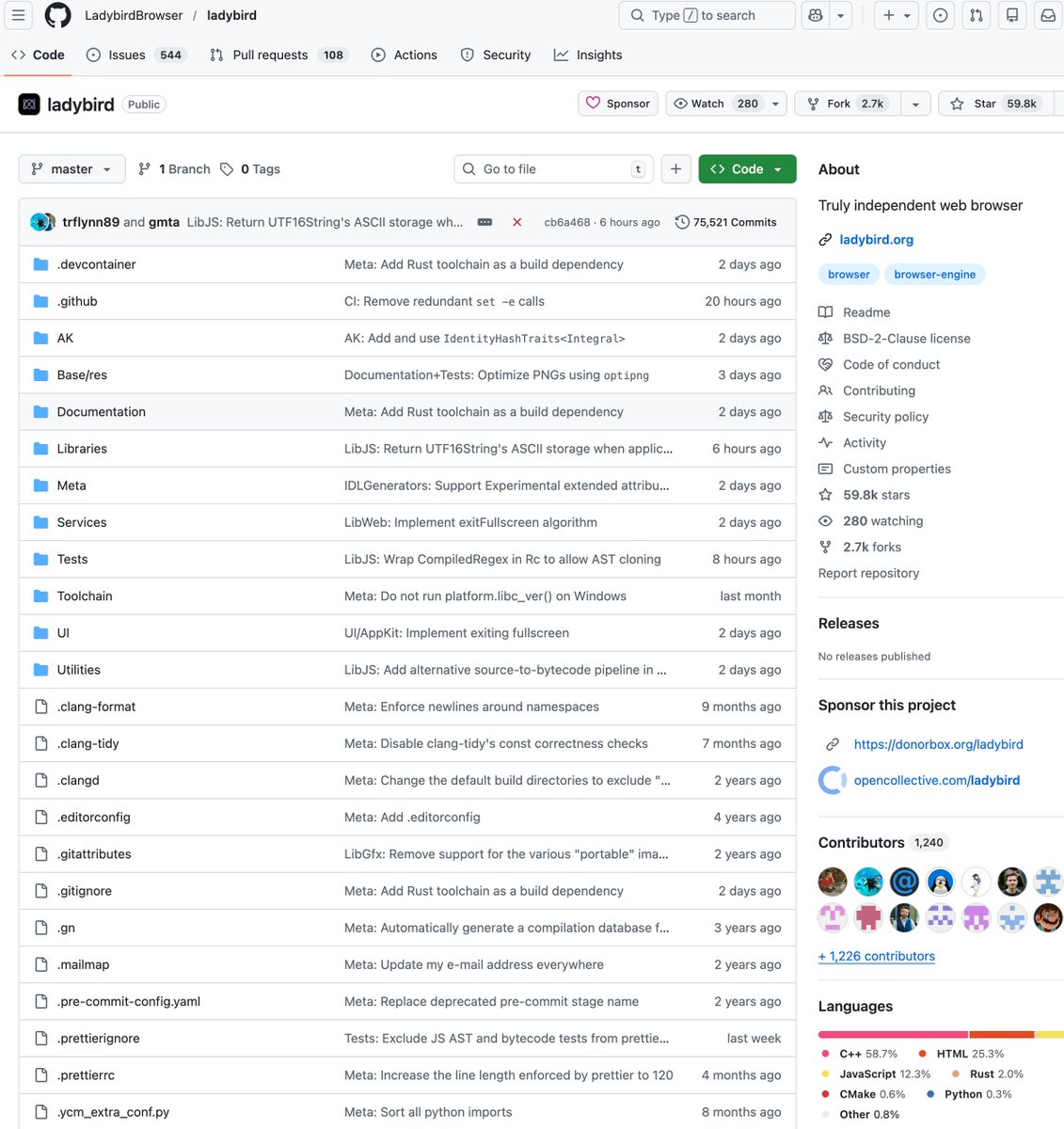The width and height of the screenshot is (1064, 1129).
Task: Click the commit history clock icon
Action: click(682, 222)
